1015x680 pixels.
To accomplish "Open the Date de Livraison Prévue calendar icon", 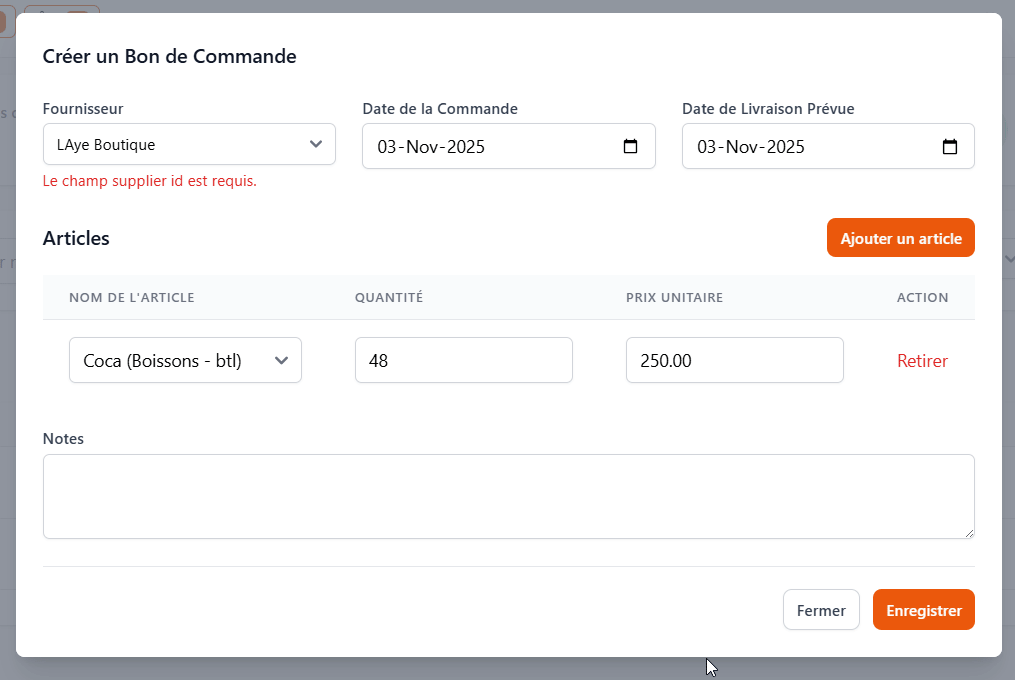I will click(x=949, y=147).
